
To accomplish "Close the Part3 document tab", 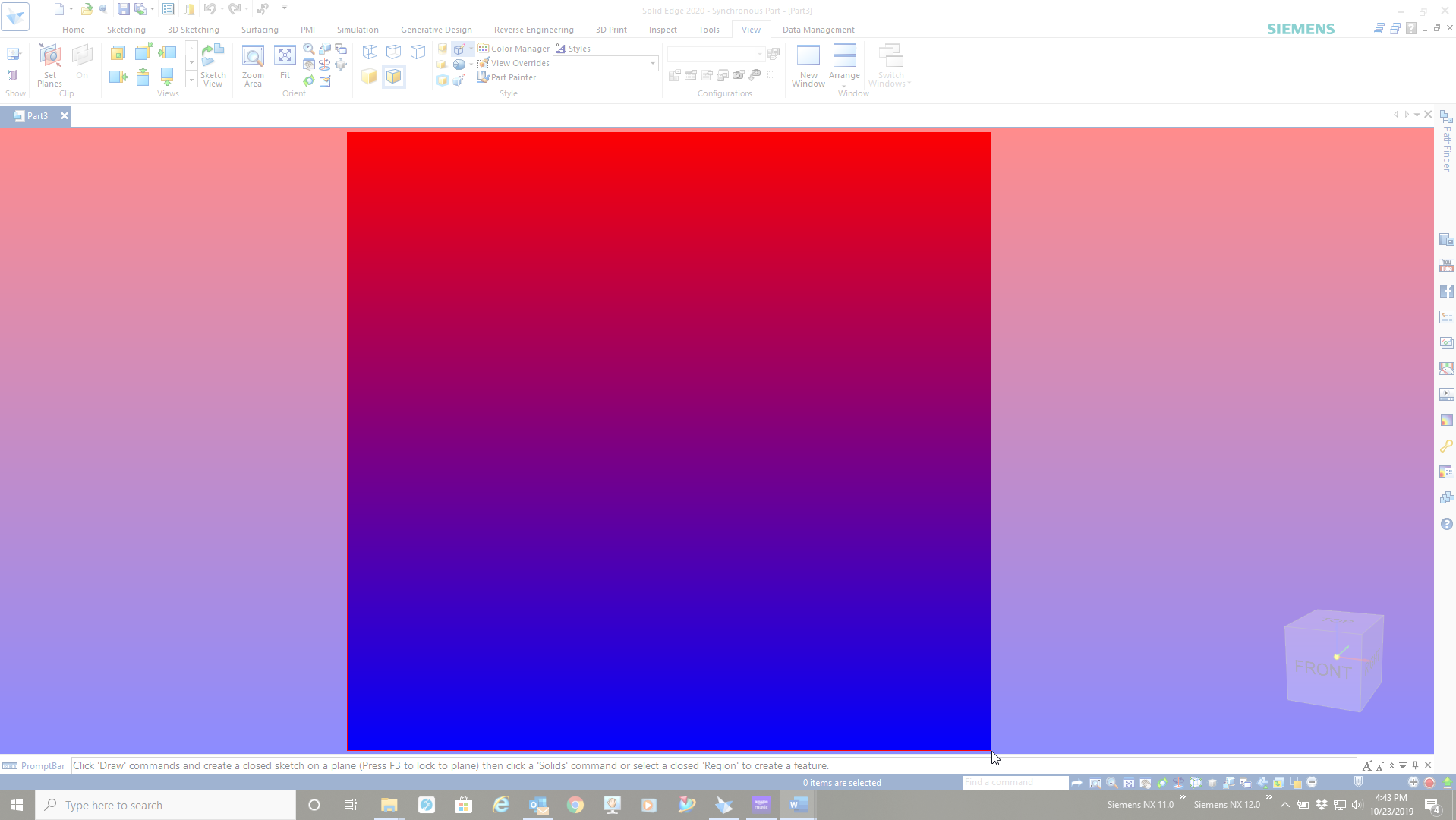I will coord(65,115).
